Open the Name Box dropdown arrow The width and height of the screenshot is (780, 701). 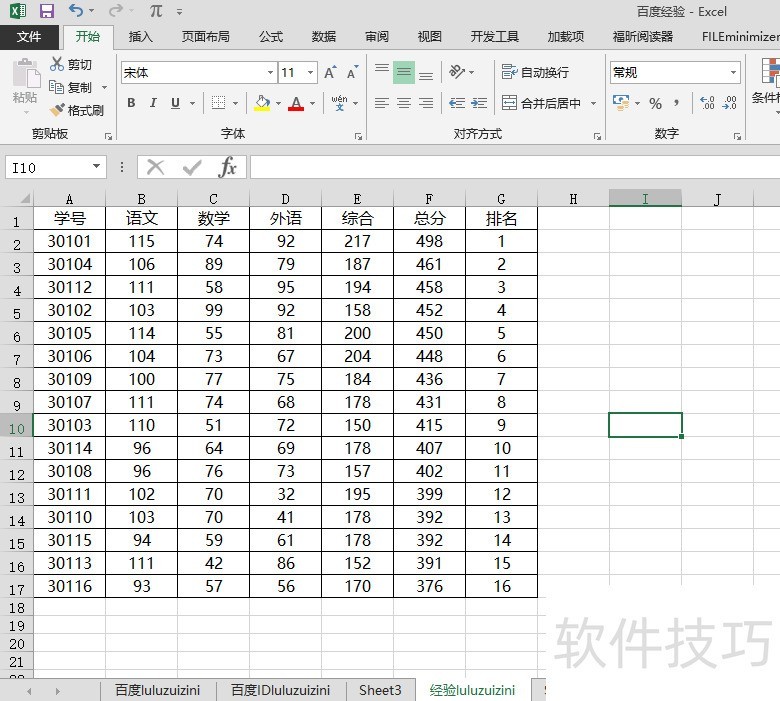97,166
